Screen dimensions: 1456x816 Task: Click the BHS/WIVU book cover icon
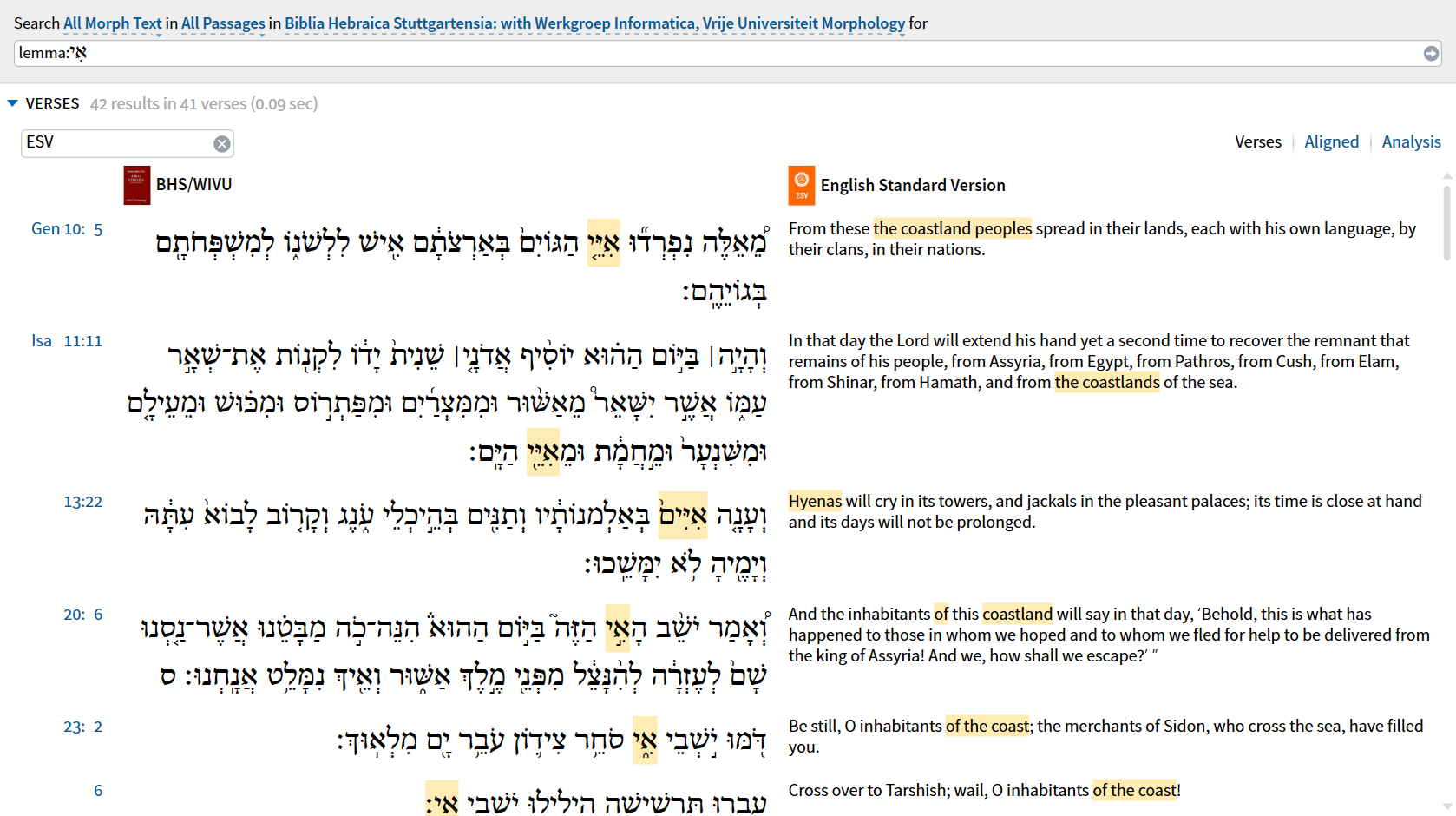pos(137,185)
